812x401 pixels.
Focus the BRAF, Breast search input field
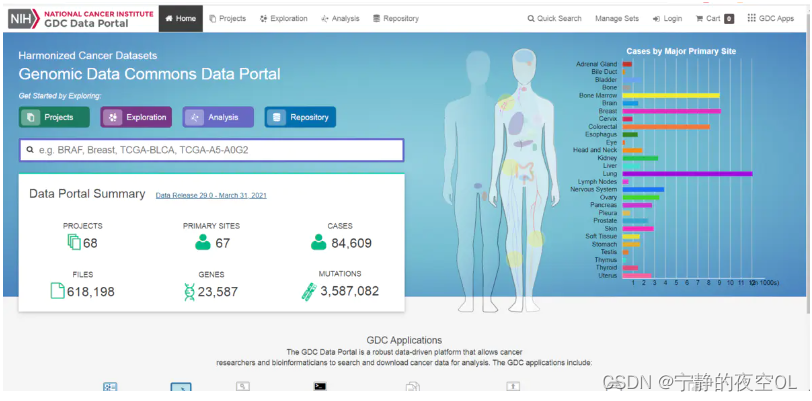[211, 150]
